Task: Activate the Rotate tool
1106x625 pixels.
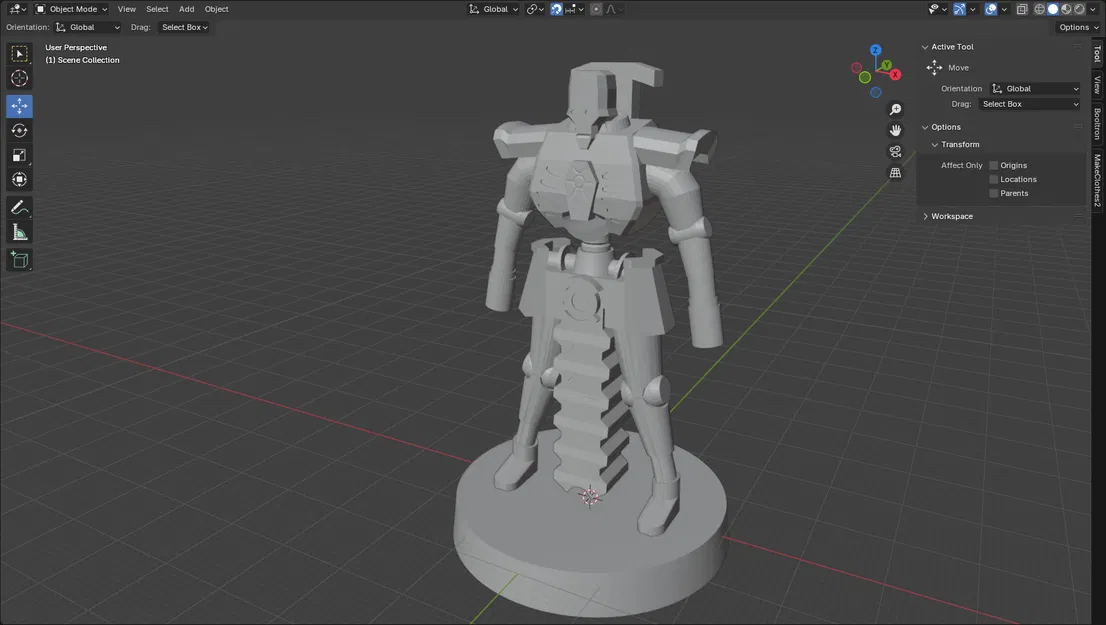Action: [19, 130]
